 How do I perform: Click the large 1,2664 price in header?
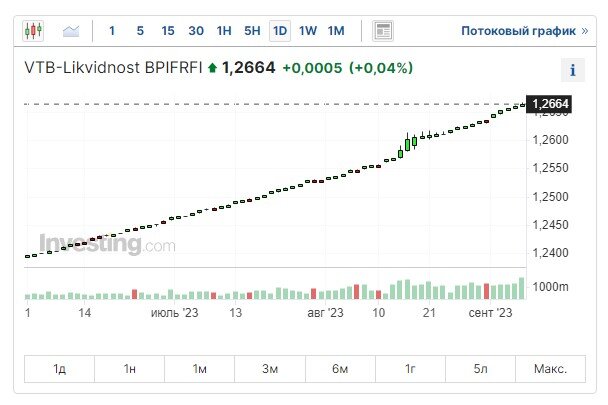(x=249, y=68)
